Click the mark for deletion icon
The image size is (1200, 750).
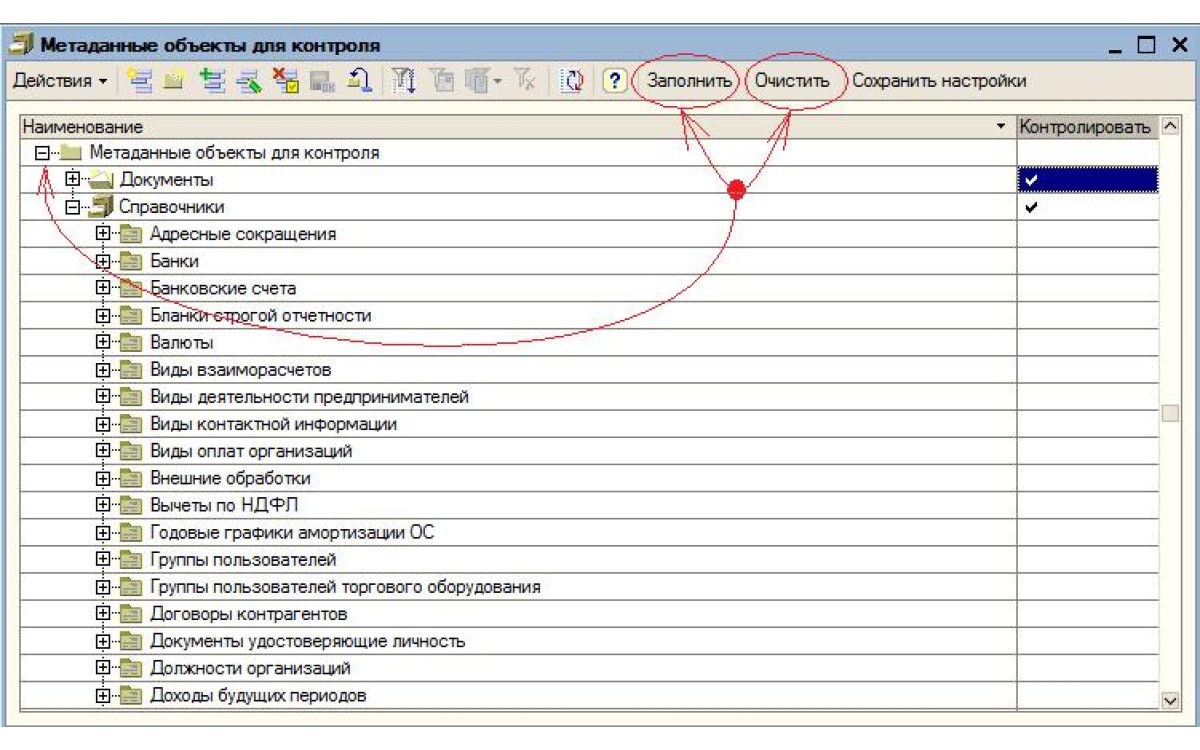284,81
